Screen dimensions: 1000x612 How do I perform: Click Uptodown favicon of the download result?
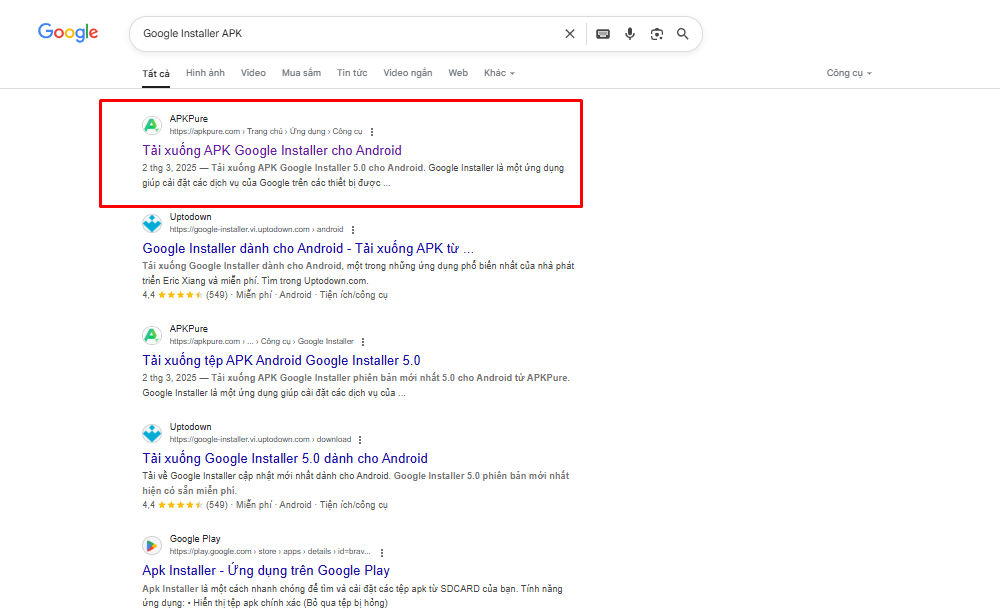click(x=152, y=433)
